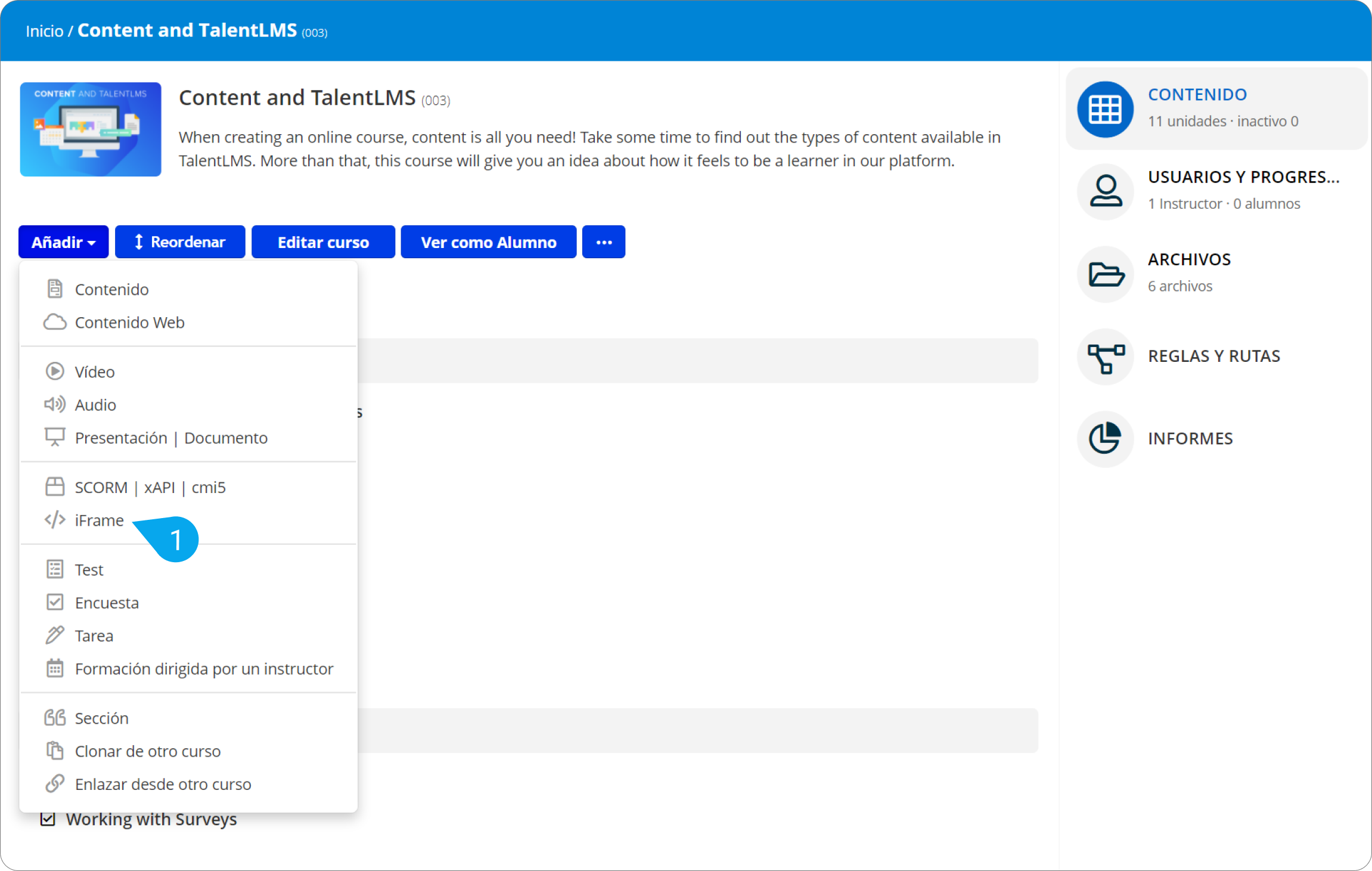Viewport: 1372px width, 871px height.
Task: Select Presentación | Documento menu entry
Action: [x=188, y=438]
